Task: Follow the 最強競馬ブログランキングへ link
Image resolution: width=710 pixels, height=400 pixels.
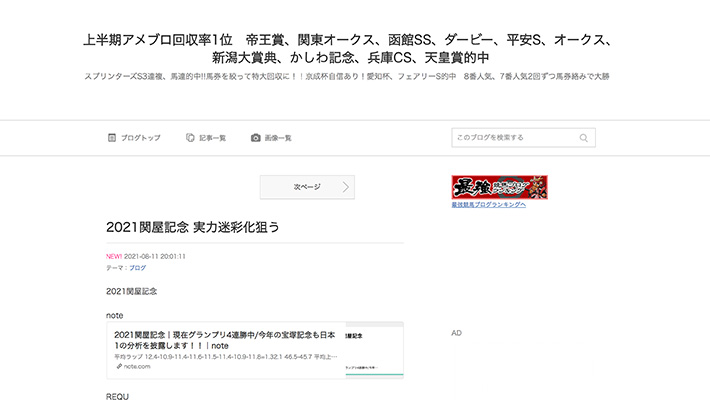Action: point(488,204)
